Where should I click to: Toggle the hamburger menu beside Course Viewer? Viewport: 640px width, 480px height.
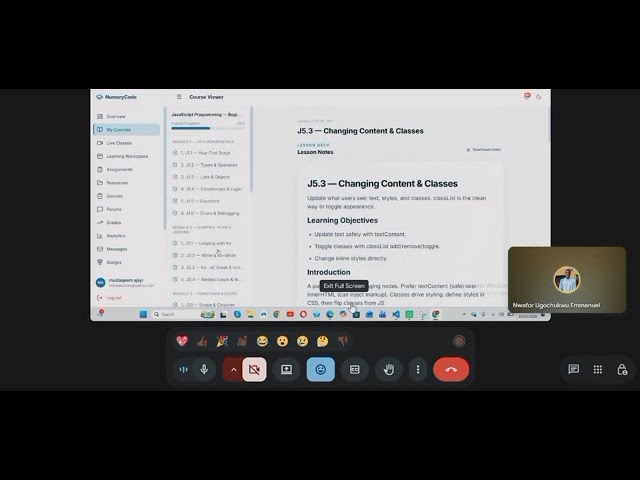click(179, 97)
